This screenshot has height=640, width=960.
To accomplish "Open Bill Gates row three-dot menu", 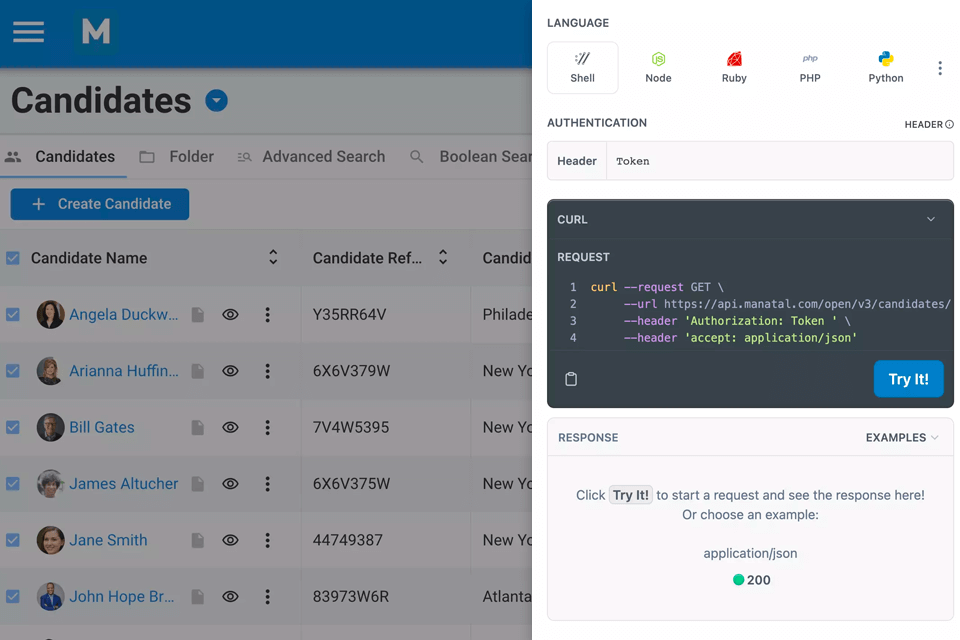I will [267, 427].
